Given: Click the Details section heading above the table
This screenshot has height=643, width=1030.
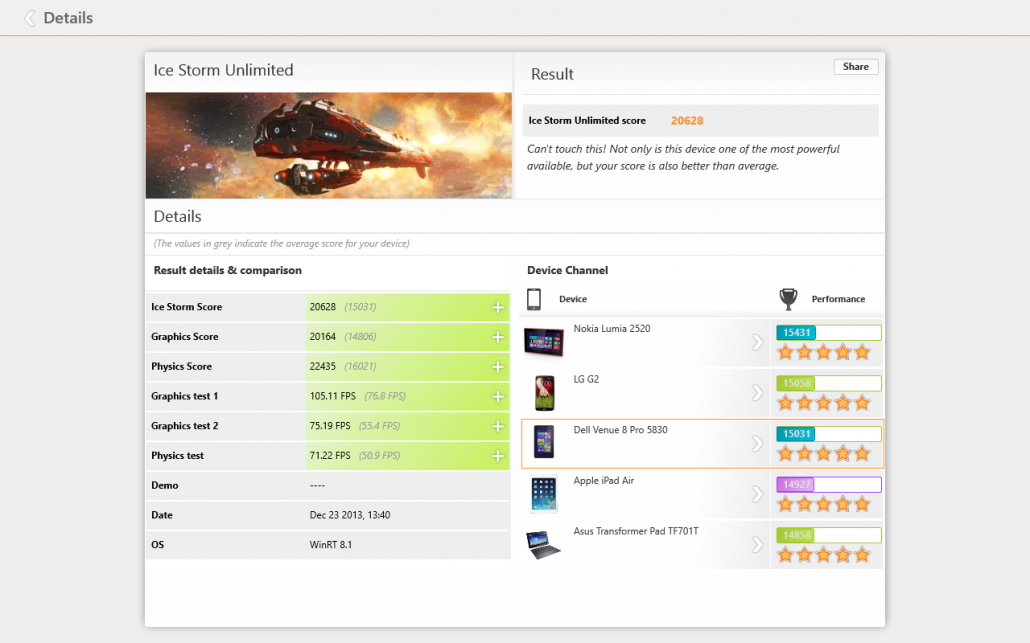Looking at the screenshot, I should tap(177, 217).
